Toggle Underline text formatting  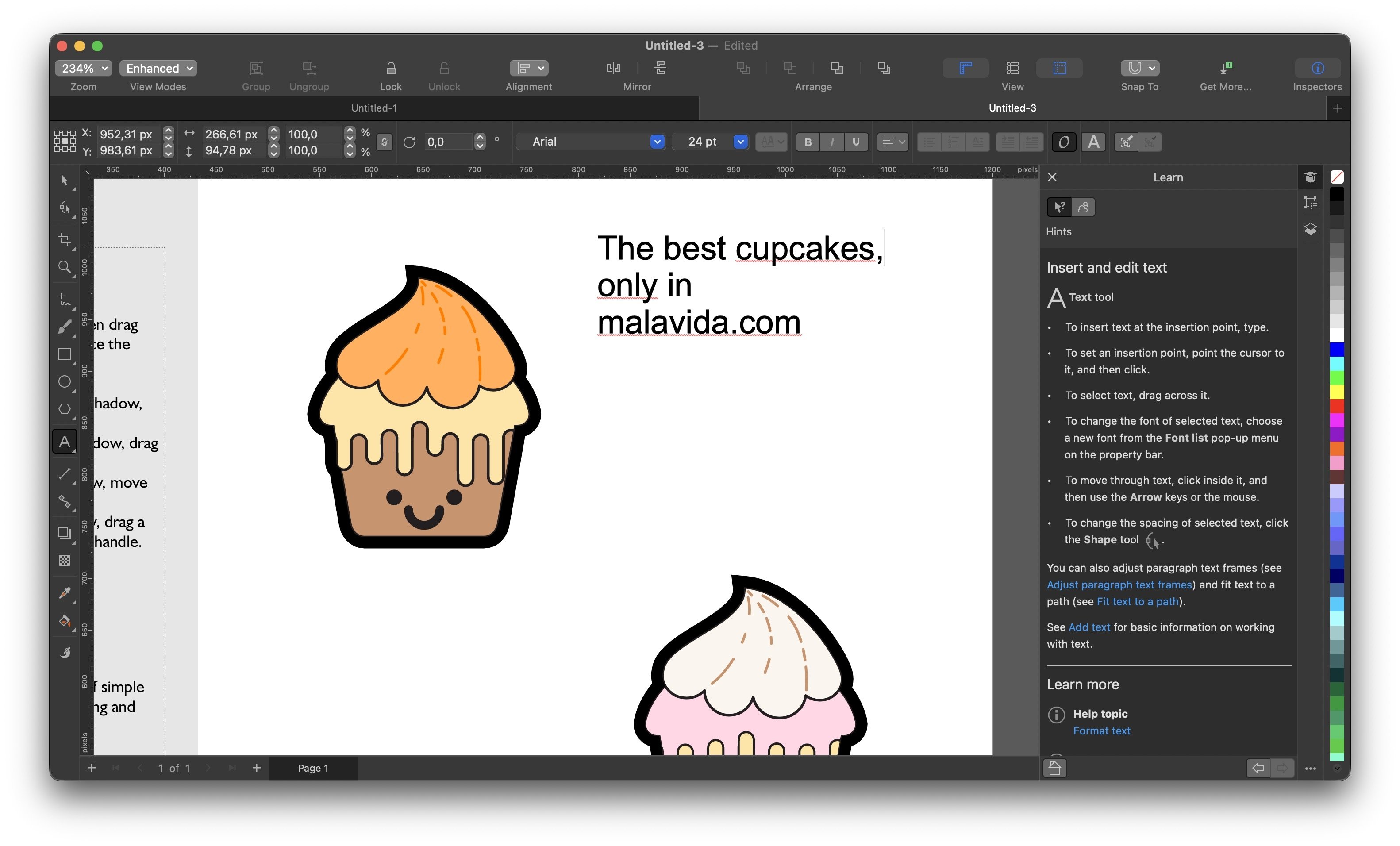[856, 142]
